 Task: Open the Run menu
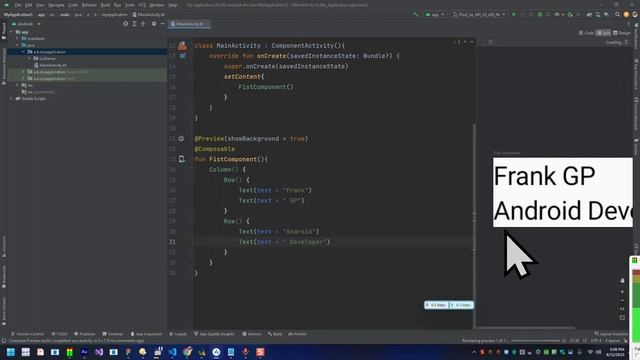click(118, 5)
